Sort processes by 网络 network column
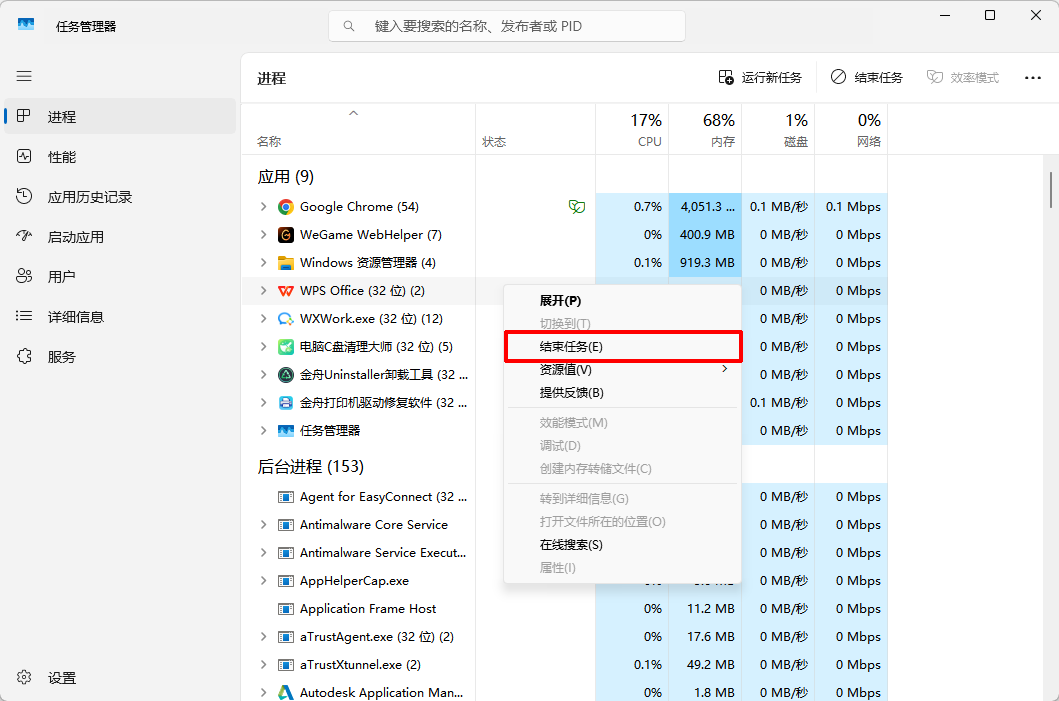The image size is (1059, 701). (851, 130)
